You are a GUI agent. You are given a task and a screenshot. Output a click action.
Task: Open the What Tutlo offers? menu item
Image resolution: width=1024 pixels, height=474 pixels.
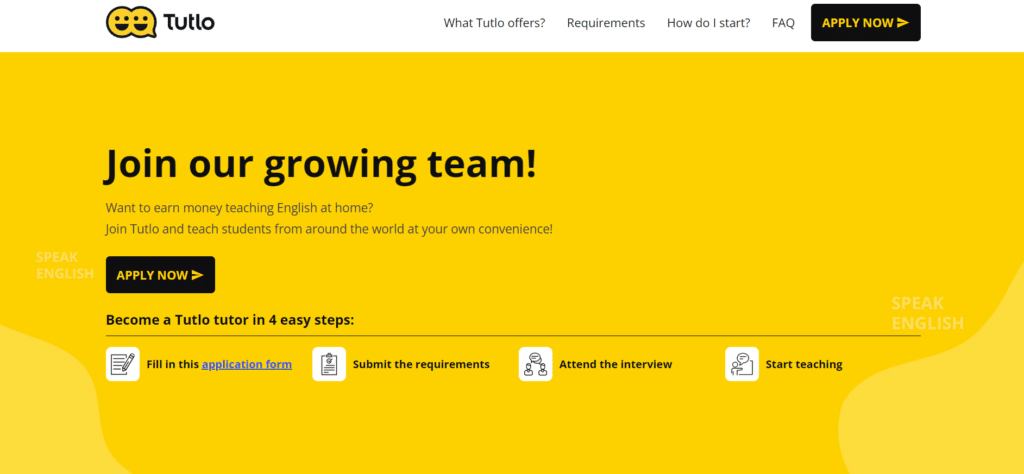[x=494, y=23]
